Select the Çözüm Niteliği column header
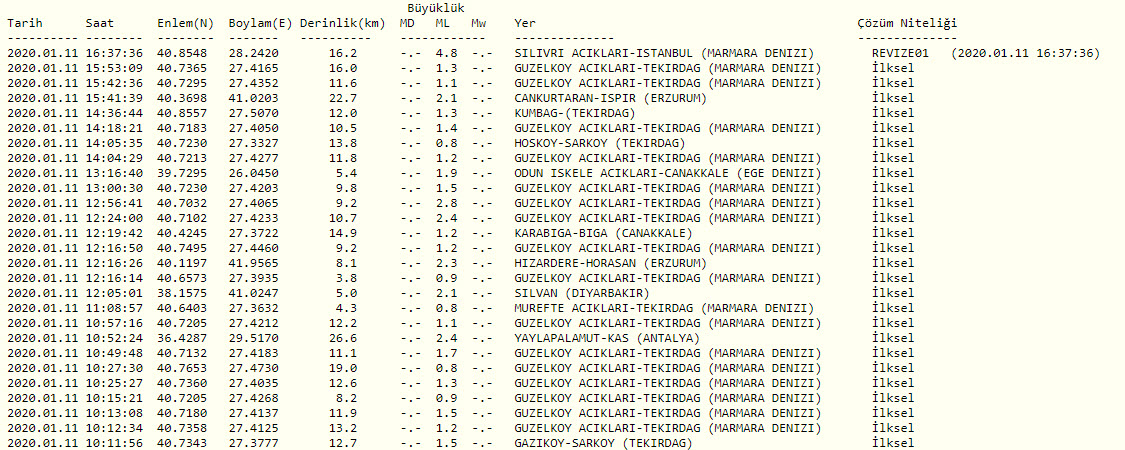Screen dimensions: 1125x450 (907, 22)
